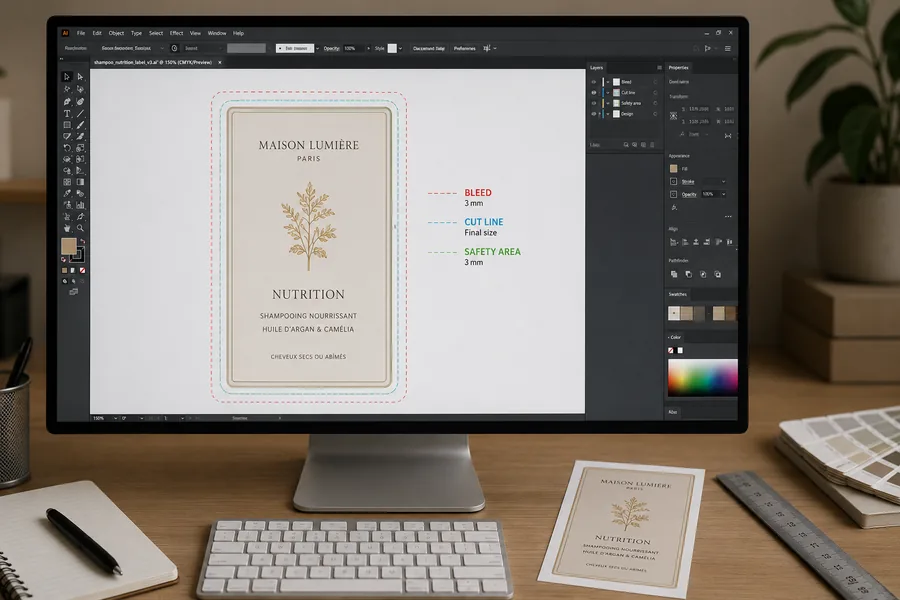Select the Line Segment tool
Screen dimensions: 900x600
pos(80,114)
